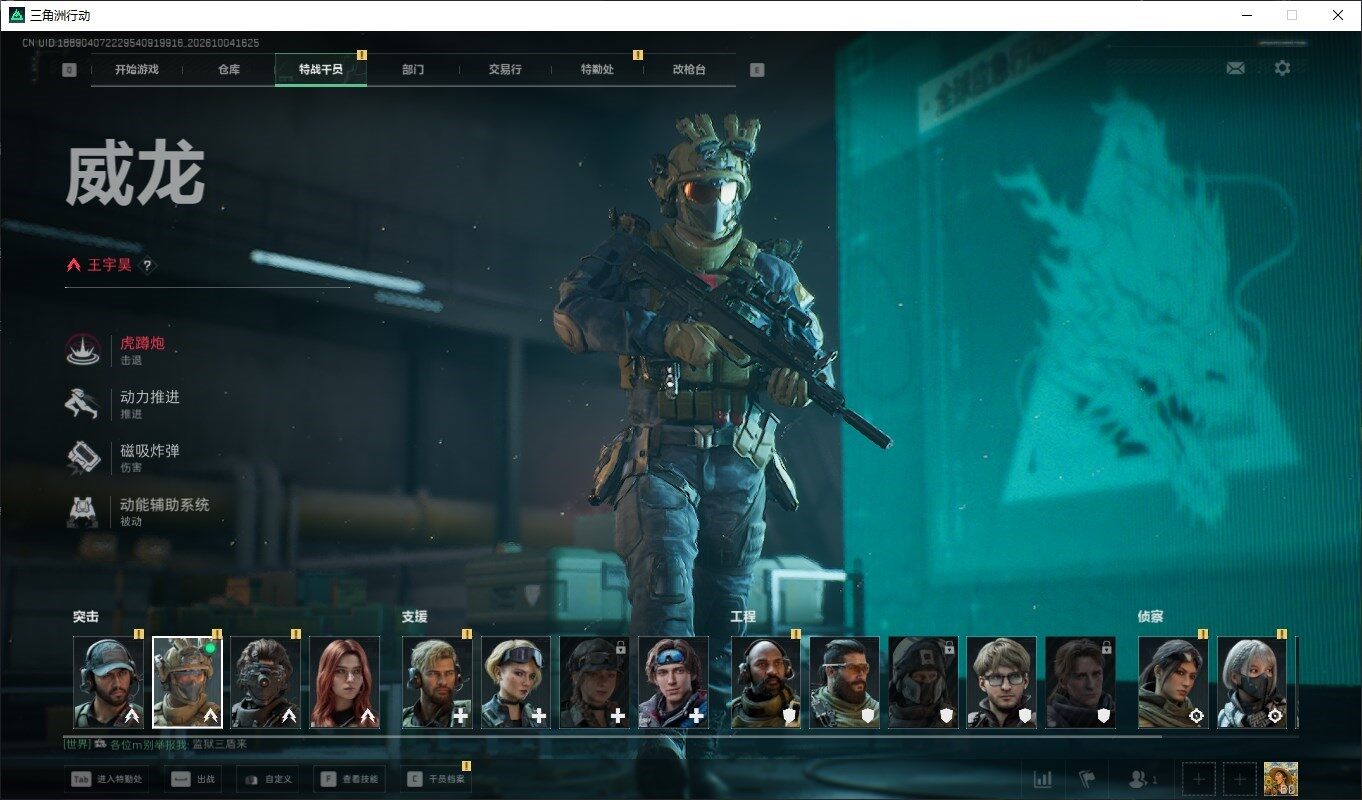Image resolution: width=1362 pixels, height=800 pixels.
Task: Select the first 支援 operator portrait
Action: click(x=437, y=682)
